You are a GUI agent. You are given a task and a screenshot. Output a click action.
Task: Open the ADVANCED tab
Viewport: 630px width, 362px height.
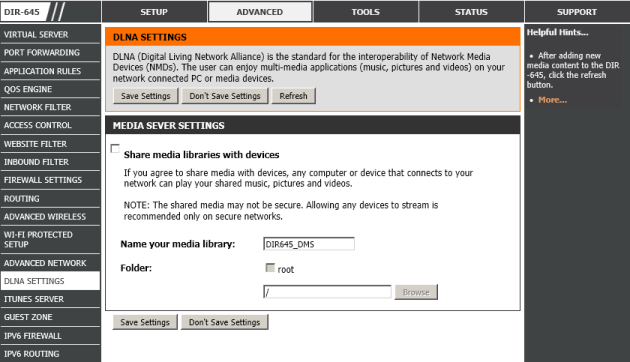click(260, 12)
